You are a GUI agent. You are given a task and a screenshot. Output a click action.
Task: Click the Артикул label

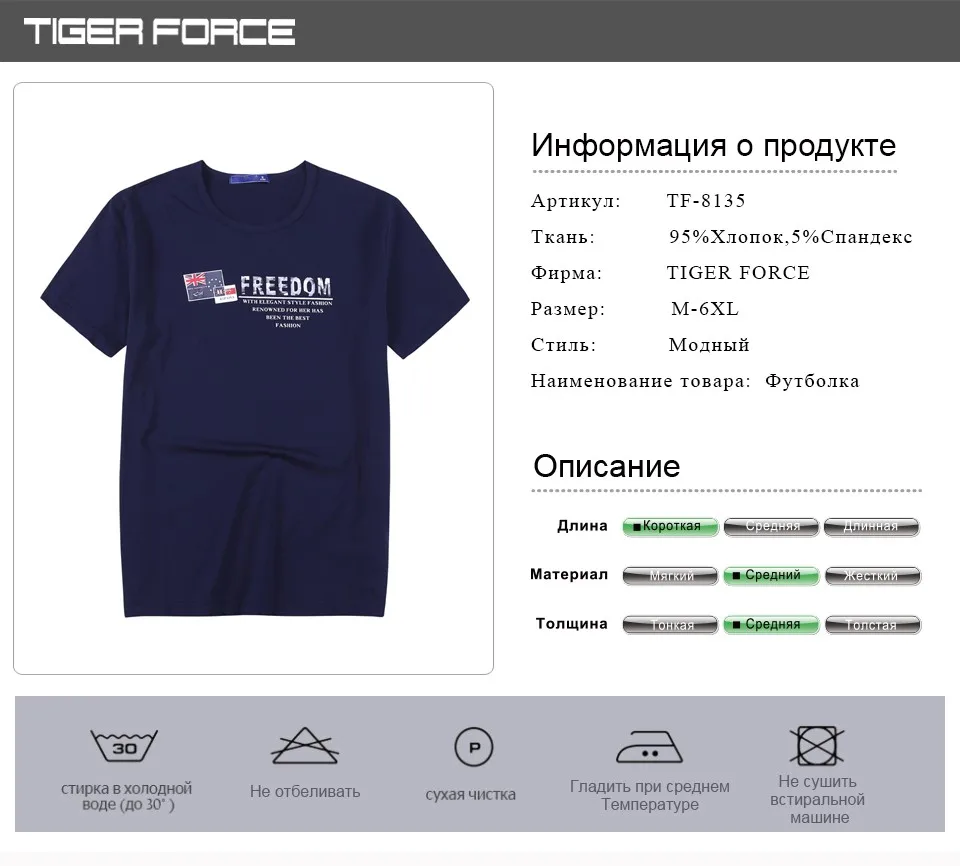(576, 201)
